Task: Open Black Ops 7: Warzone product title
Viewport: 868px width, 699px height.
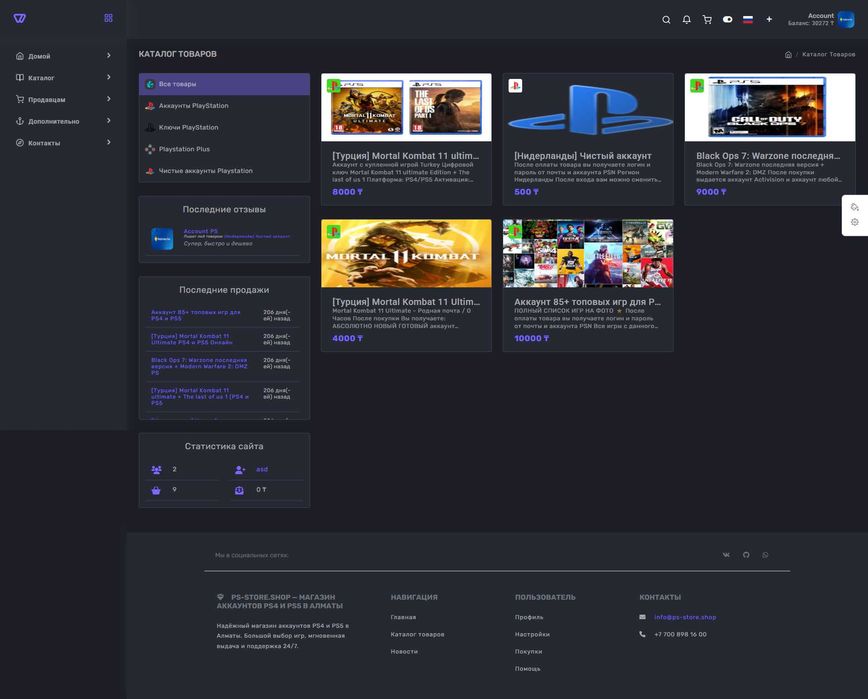Action: click(x=768, y=156)
